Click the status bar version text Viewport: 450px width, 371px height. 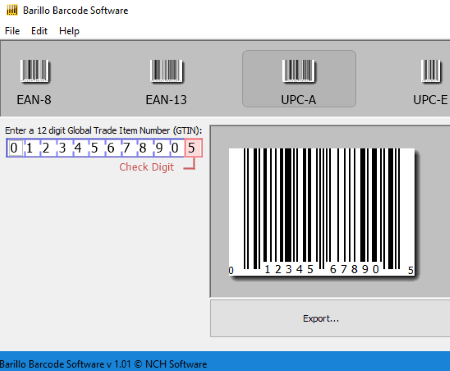pyautogui.click(x=103, y=364)
